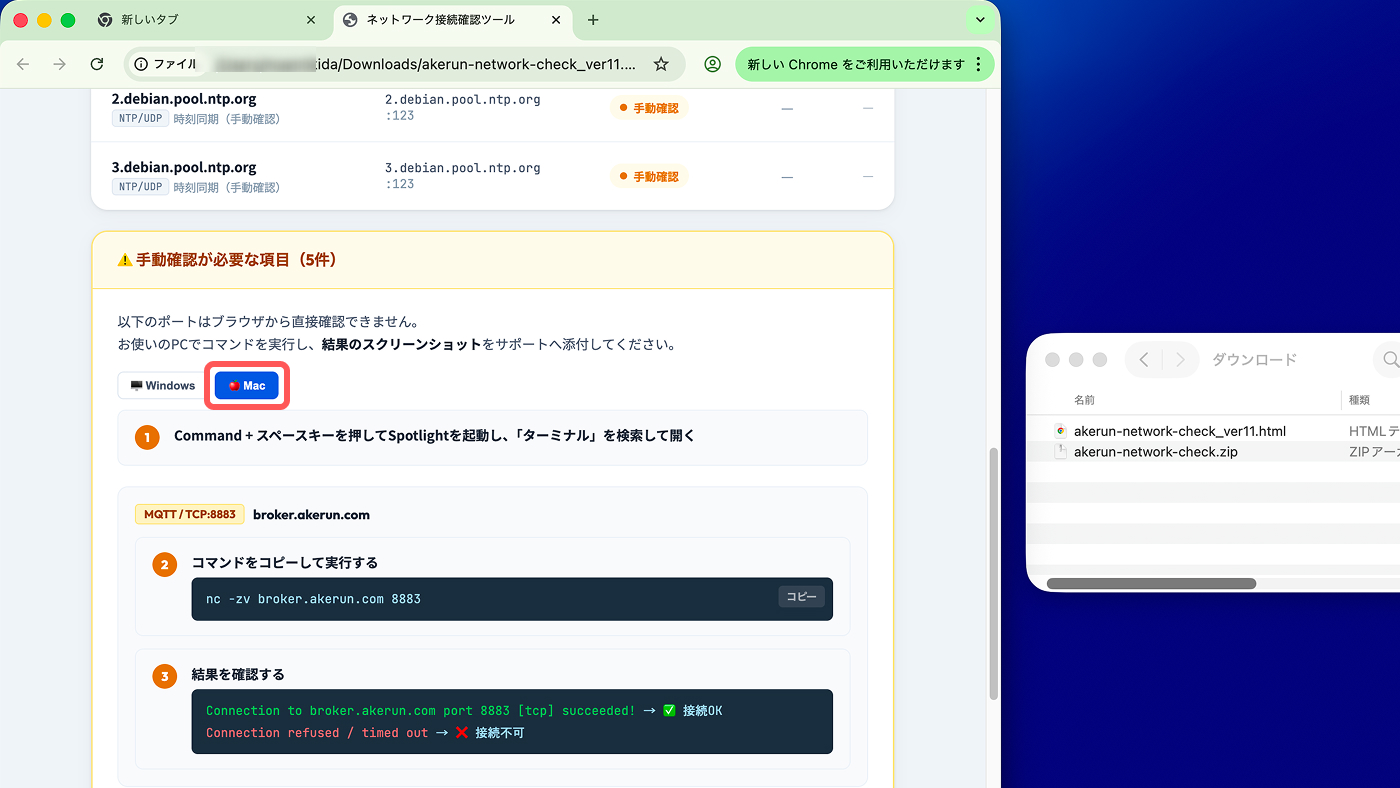Reload the network check page

[x=97, y=64]
